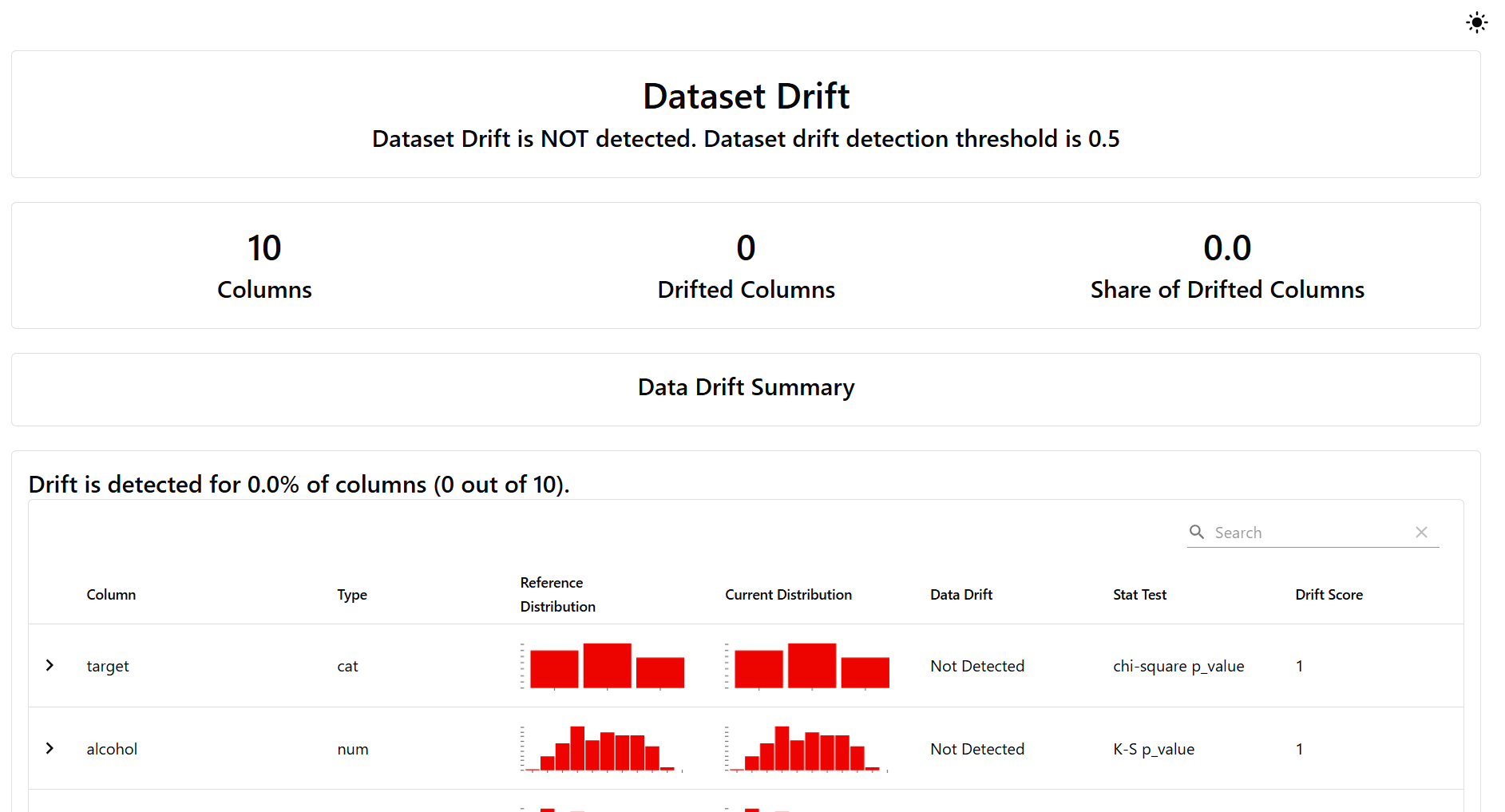Select the alcohol column name cell

pyautogui.click(x=112, y=749)
